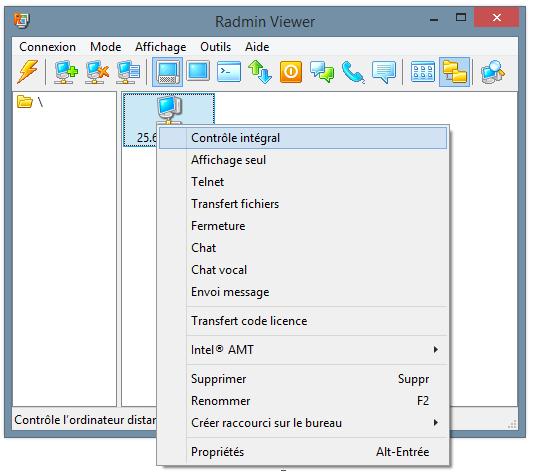The height and width of the screenshot is (471, 538).
Task: Select Telnet mode toolbar icon
Action: tap(229, 72)
